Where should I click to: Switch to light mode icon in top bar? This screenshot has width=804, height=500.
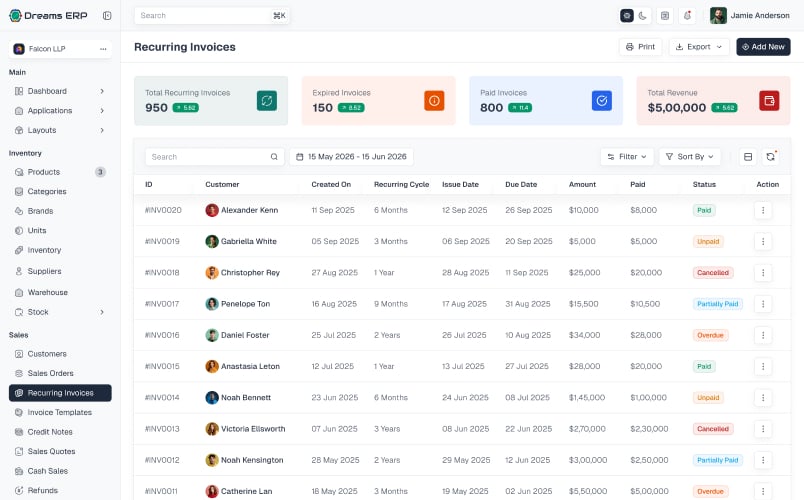click(x=627, y=15)
